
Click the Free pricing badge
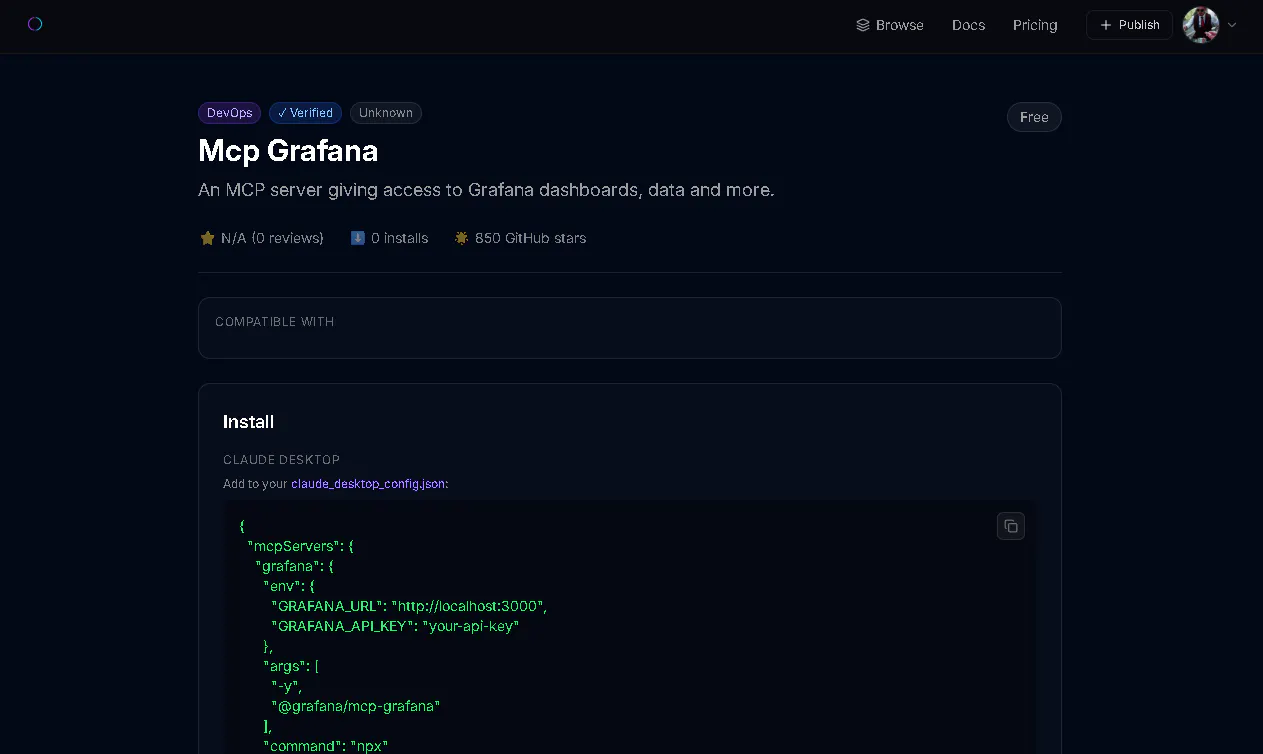pyautogui.click(x=1034, y=117)
